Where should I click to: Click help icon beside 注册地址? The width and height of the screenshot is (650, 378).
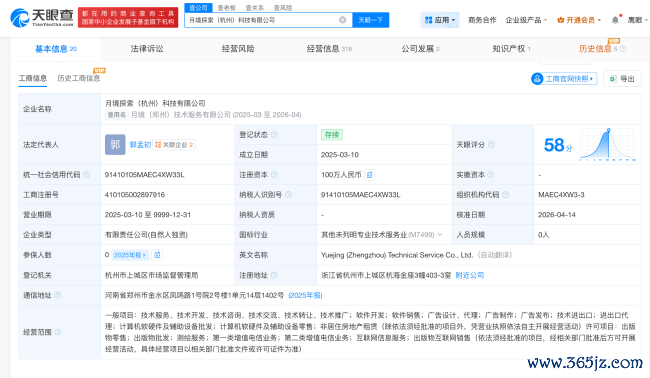[x=274, y=275]
